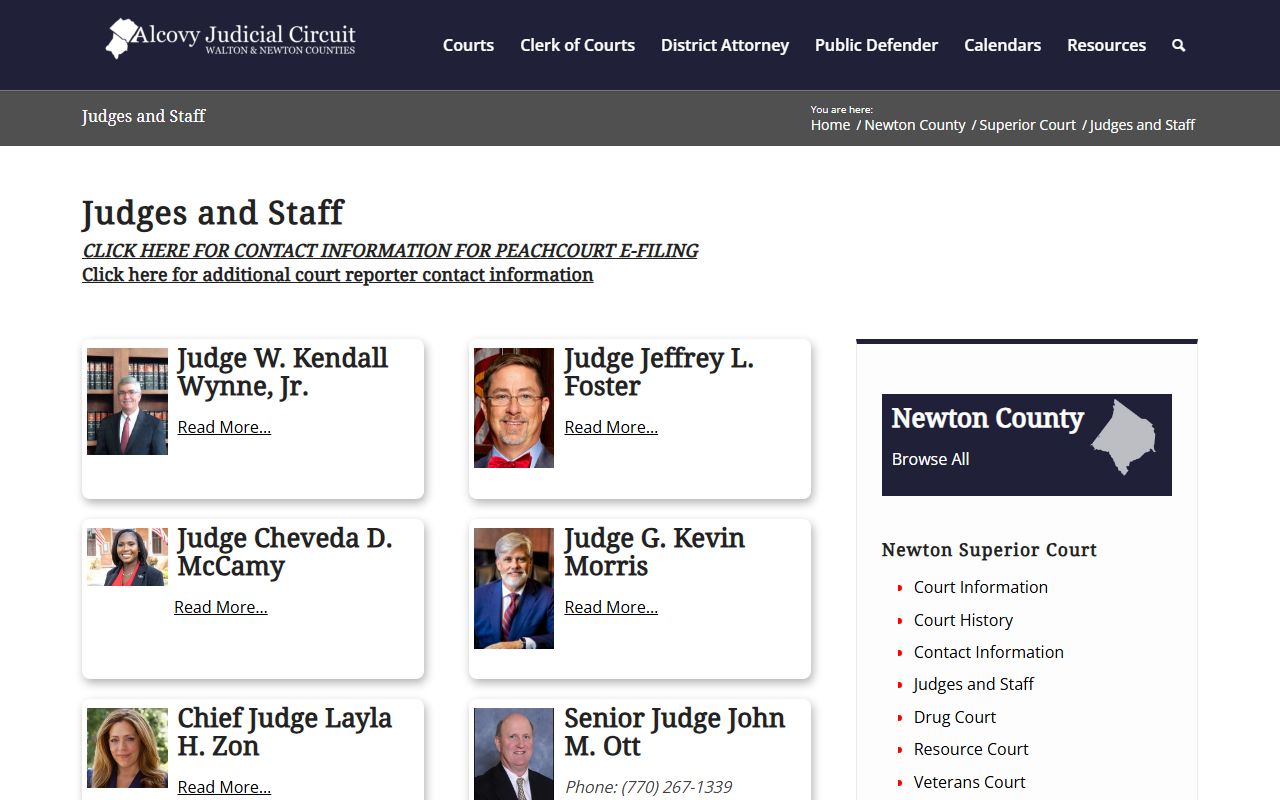Open the Clerk of Courts menu

[x=577, y=45]
